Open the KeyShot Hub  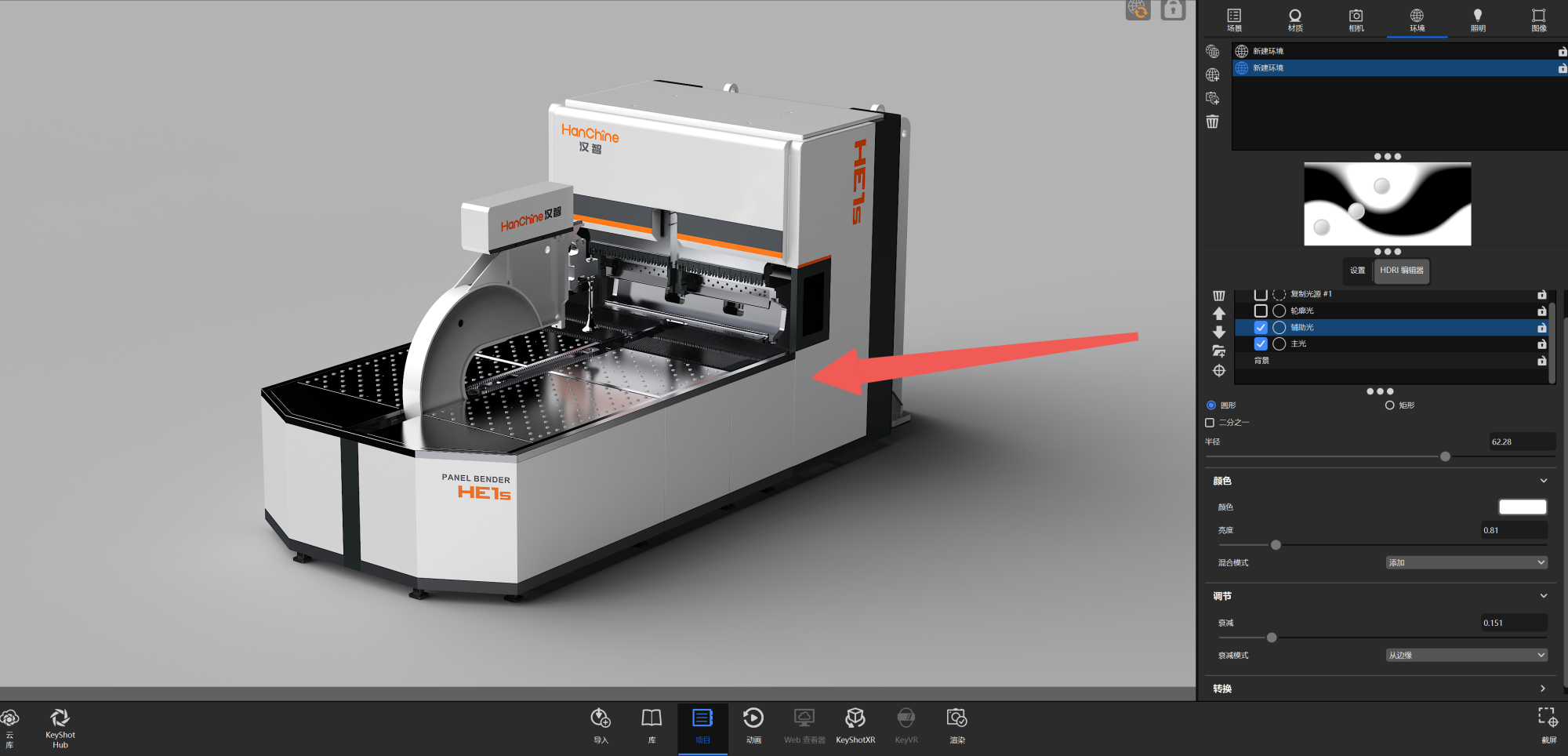(60, 727)
